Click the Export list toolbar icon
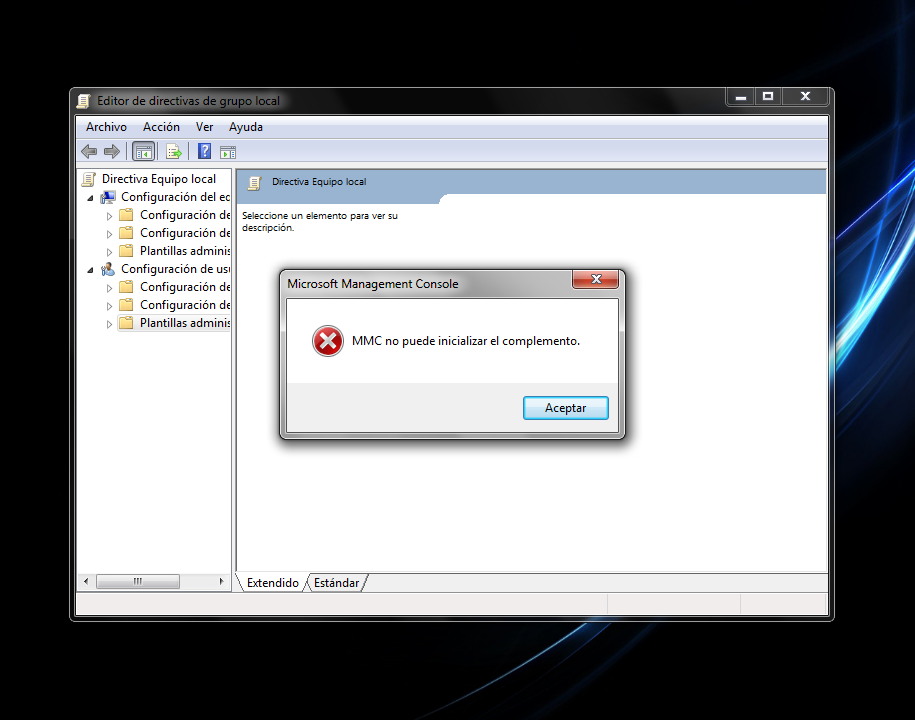915x720 pixels. pos(174,152)
